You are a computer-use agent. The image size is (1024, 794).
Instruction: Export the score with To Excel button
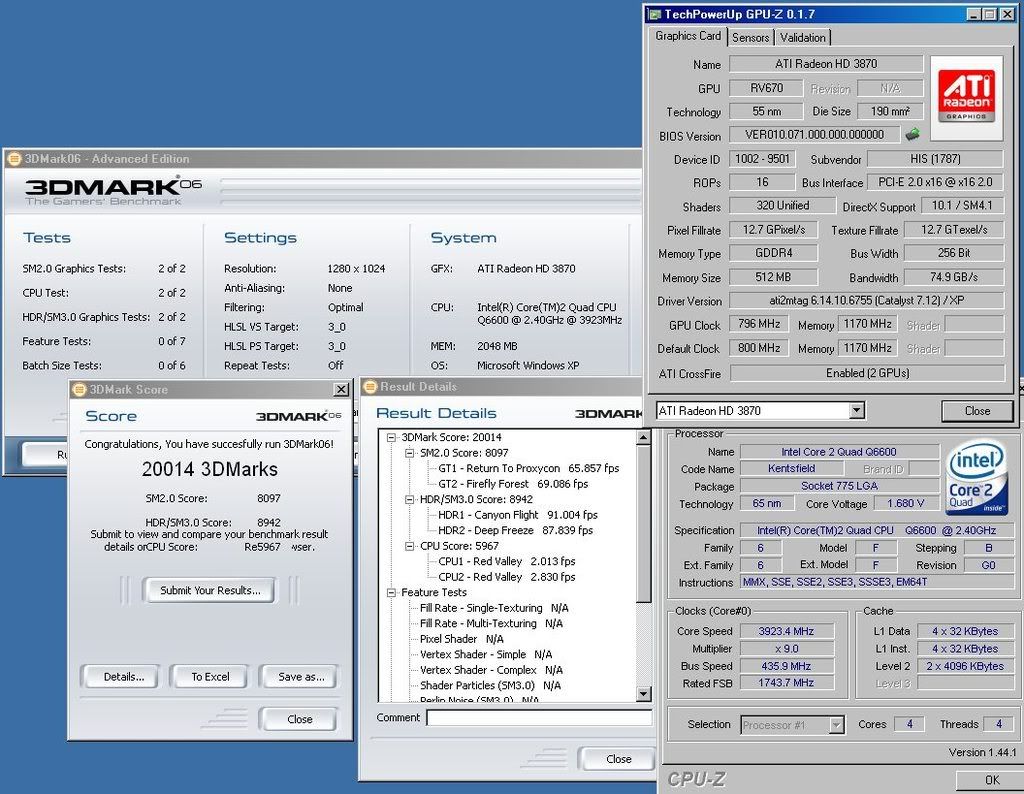tap(210, 677)
